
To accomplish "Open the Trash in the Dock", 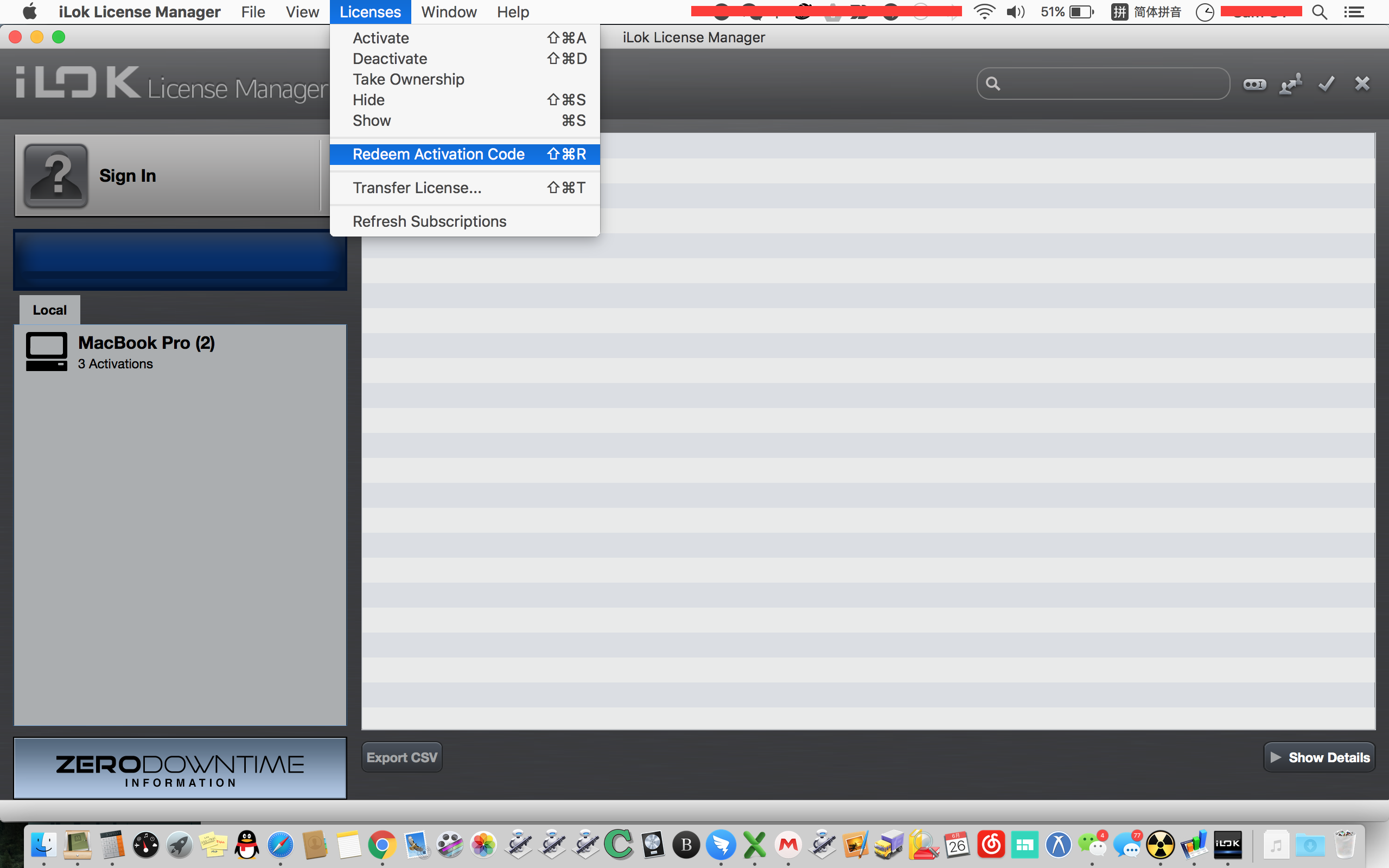I will tap(1345, 845).
